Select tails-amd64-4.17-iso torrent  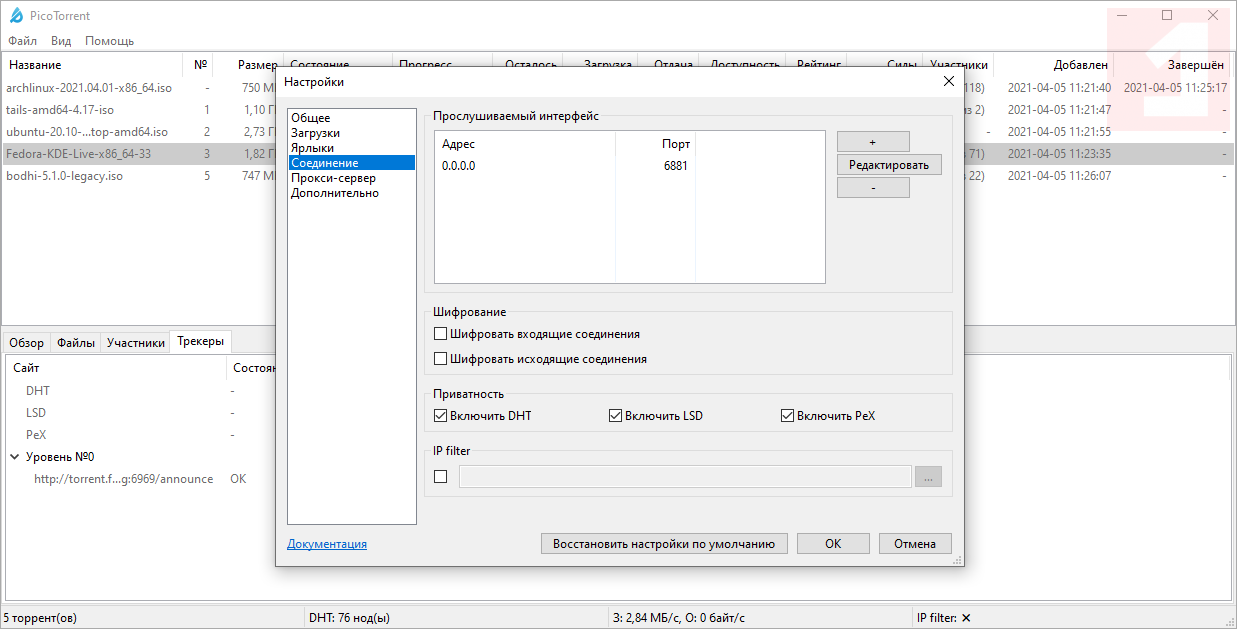point(60,110)
